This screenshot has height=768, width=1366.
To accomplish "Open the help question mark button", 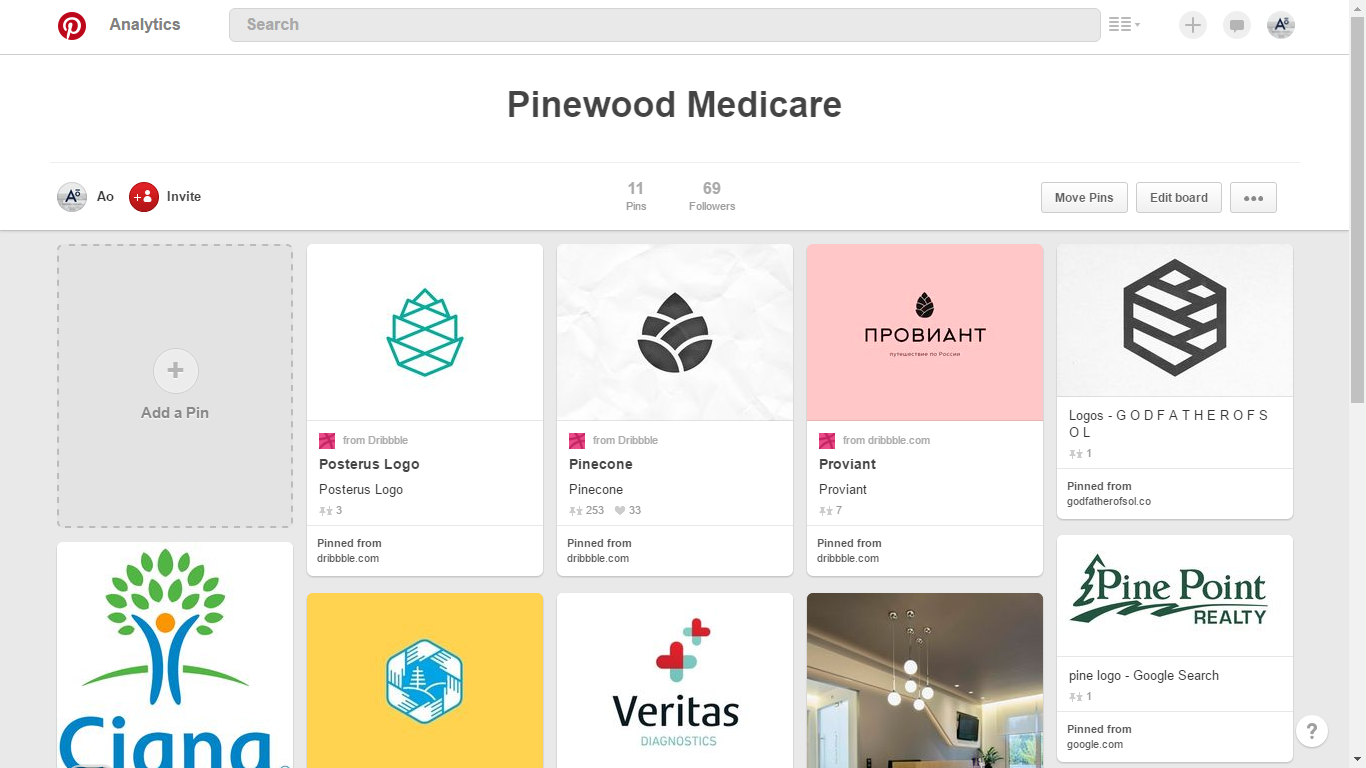I will point(1312,730).
